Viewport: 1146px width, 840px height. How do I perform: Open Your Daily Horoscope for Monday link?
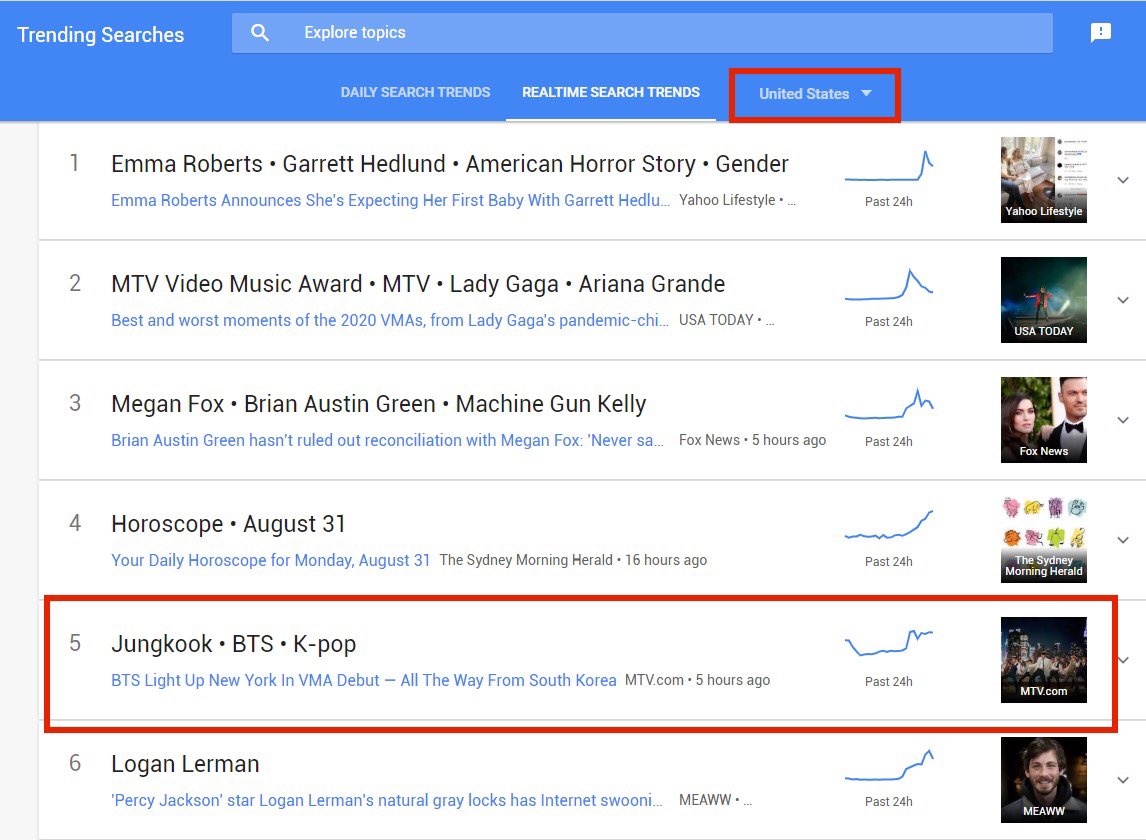[x=270, y=560]
